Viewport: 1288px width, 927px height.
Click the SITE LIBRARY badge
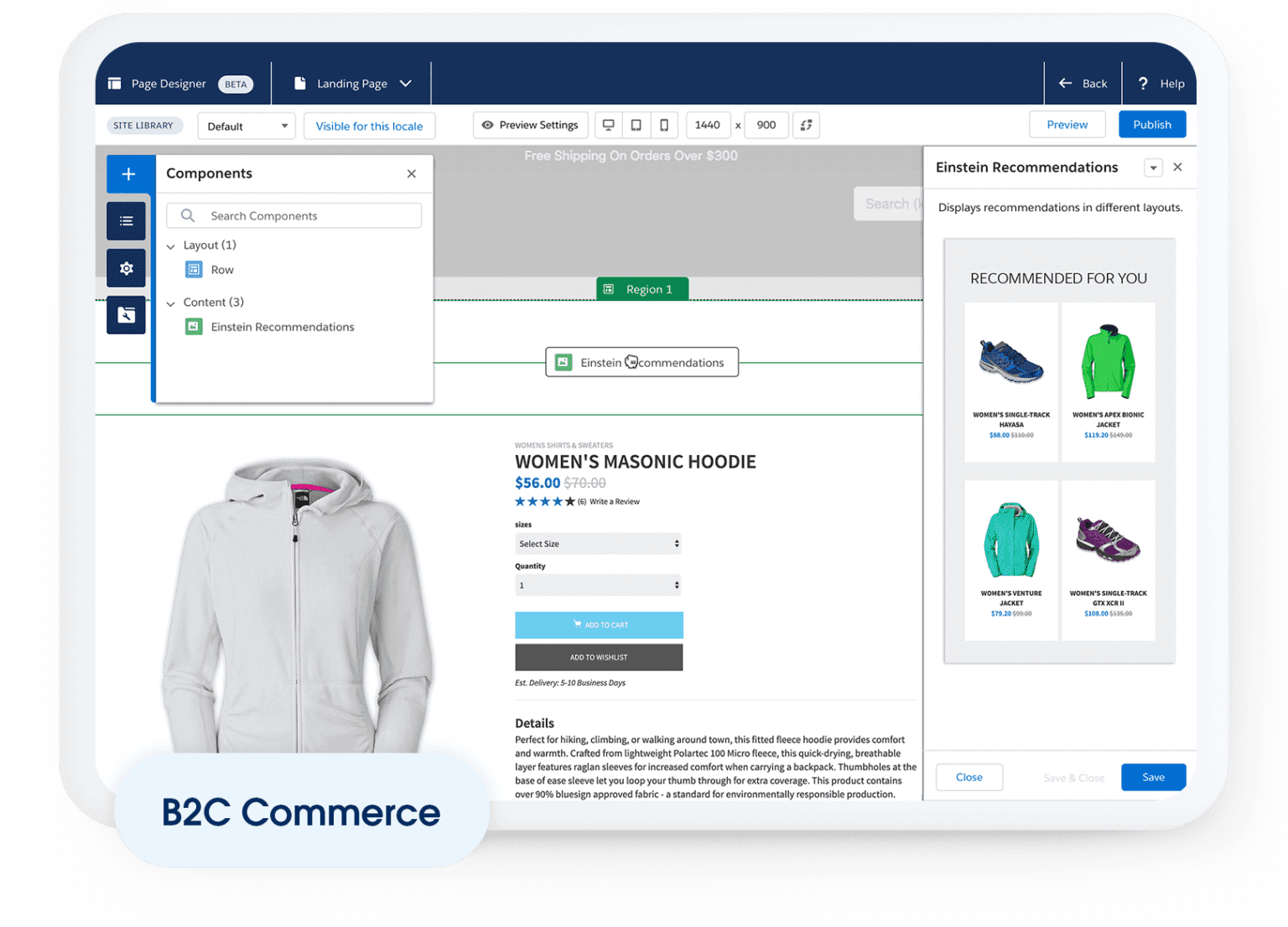[x=143, y=126]
